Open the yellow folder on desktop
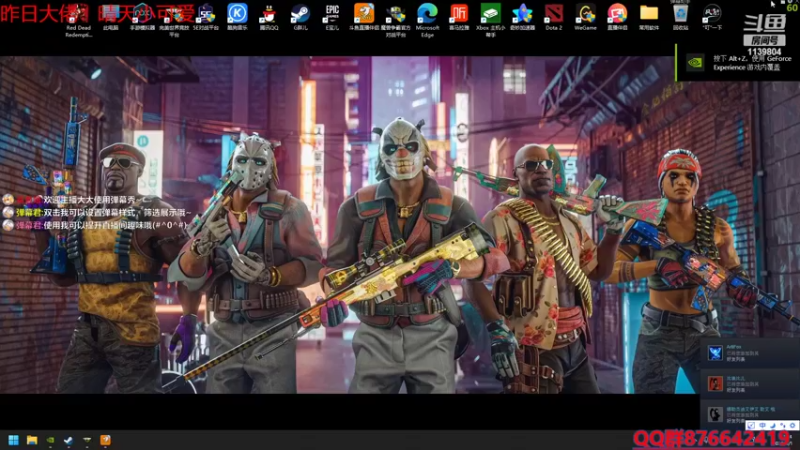The image size is (800, 450). coord(649,17)
